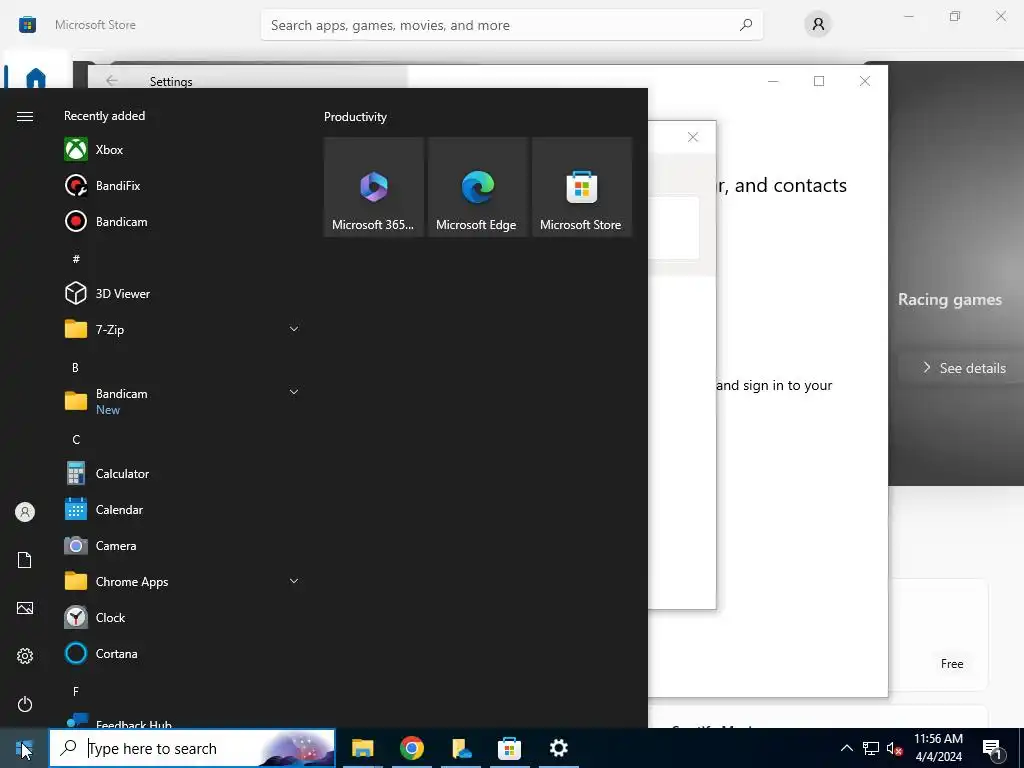Image resolution: width=1024 pixels, height=768 pixels.
Task: Close the dialog inside Settings window
Action: tap(693, 136)
